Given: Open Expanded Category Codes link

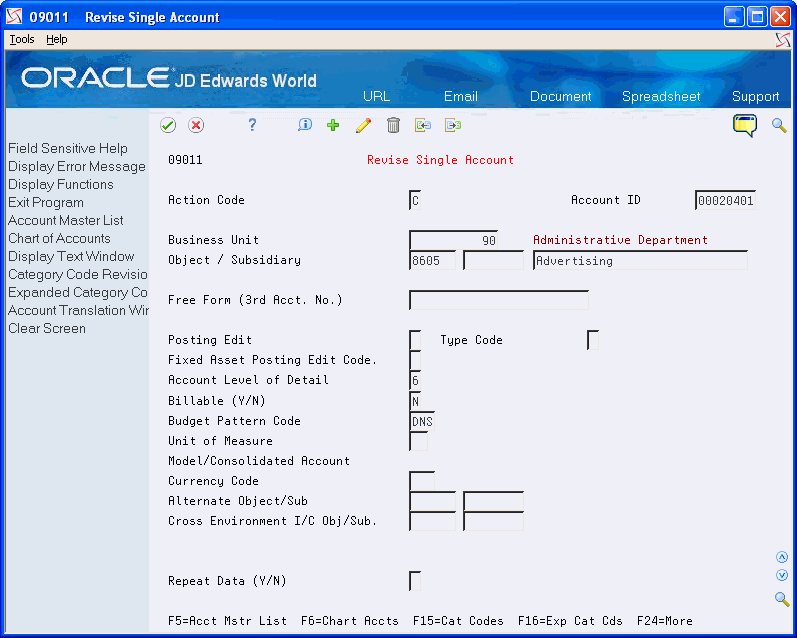Looking at the screenshot, I should click(78, 292).
